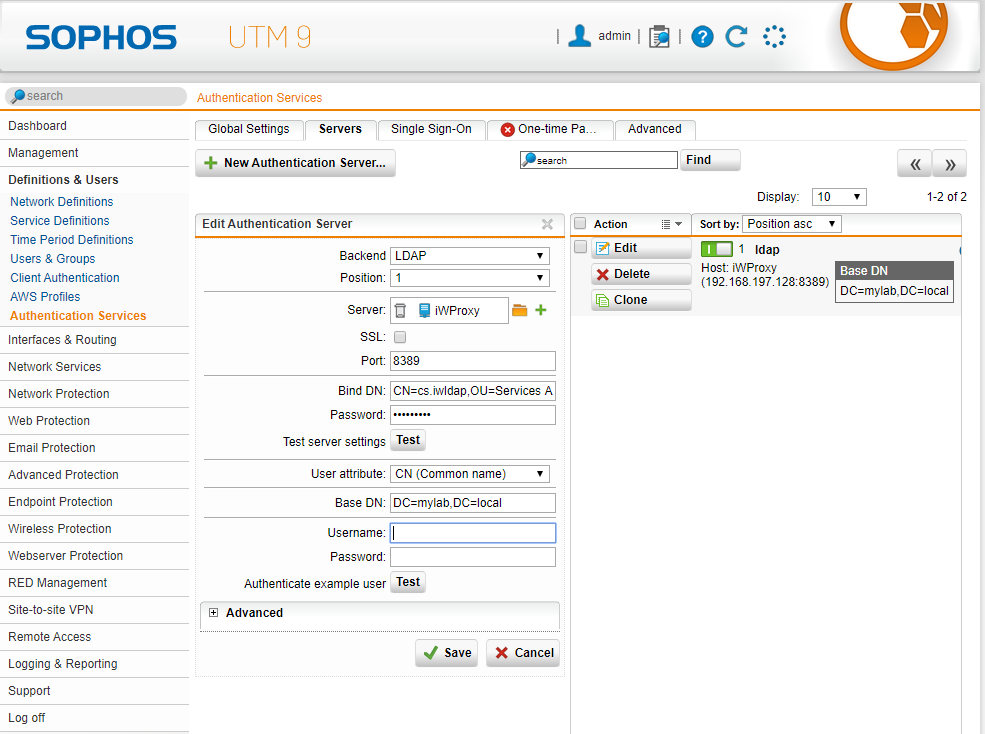Open the Backend LDAP dropdown
This screenshot has height=734, width=985.
(470, 256)
